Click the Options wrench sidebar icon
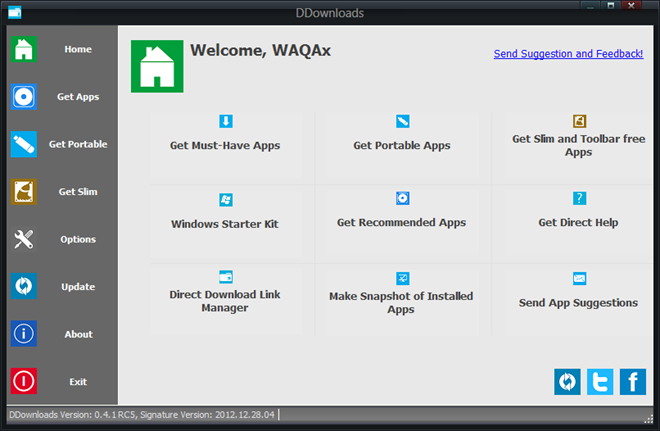The image size is (660, 431). (24, 239)
